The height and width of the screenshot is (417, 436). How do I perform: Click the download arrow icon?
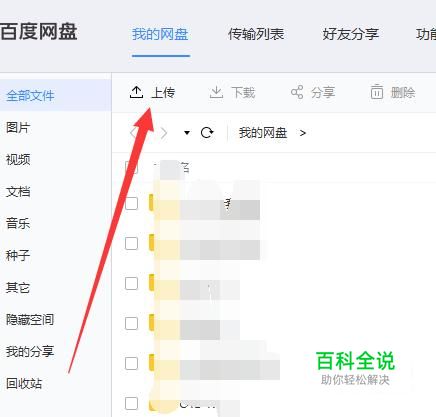216,92
